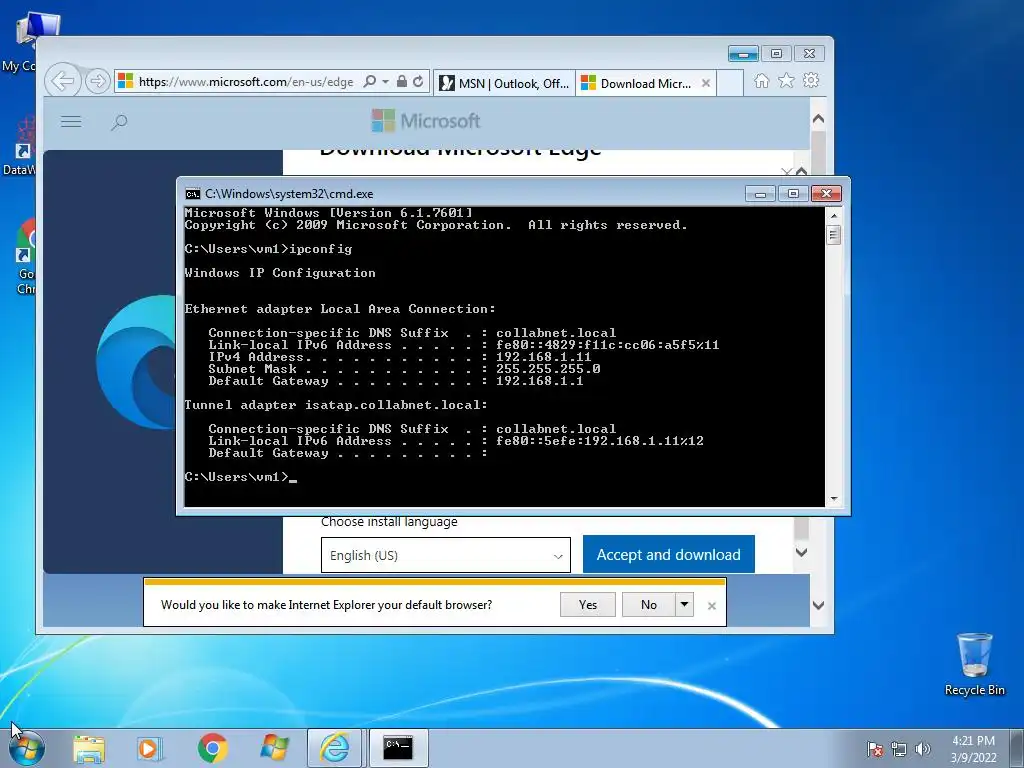Open the Windows Start menu

tap(27, 748)
